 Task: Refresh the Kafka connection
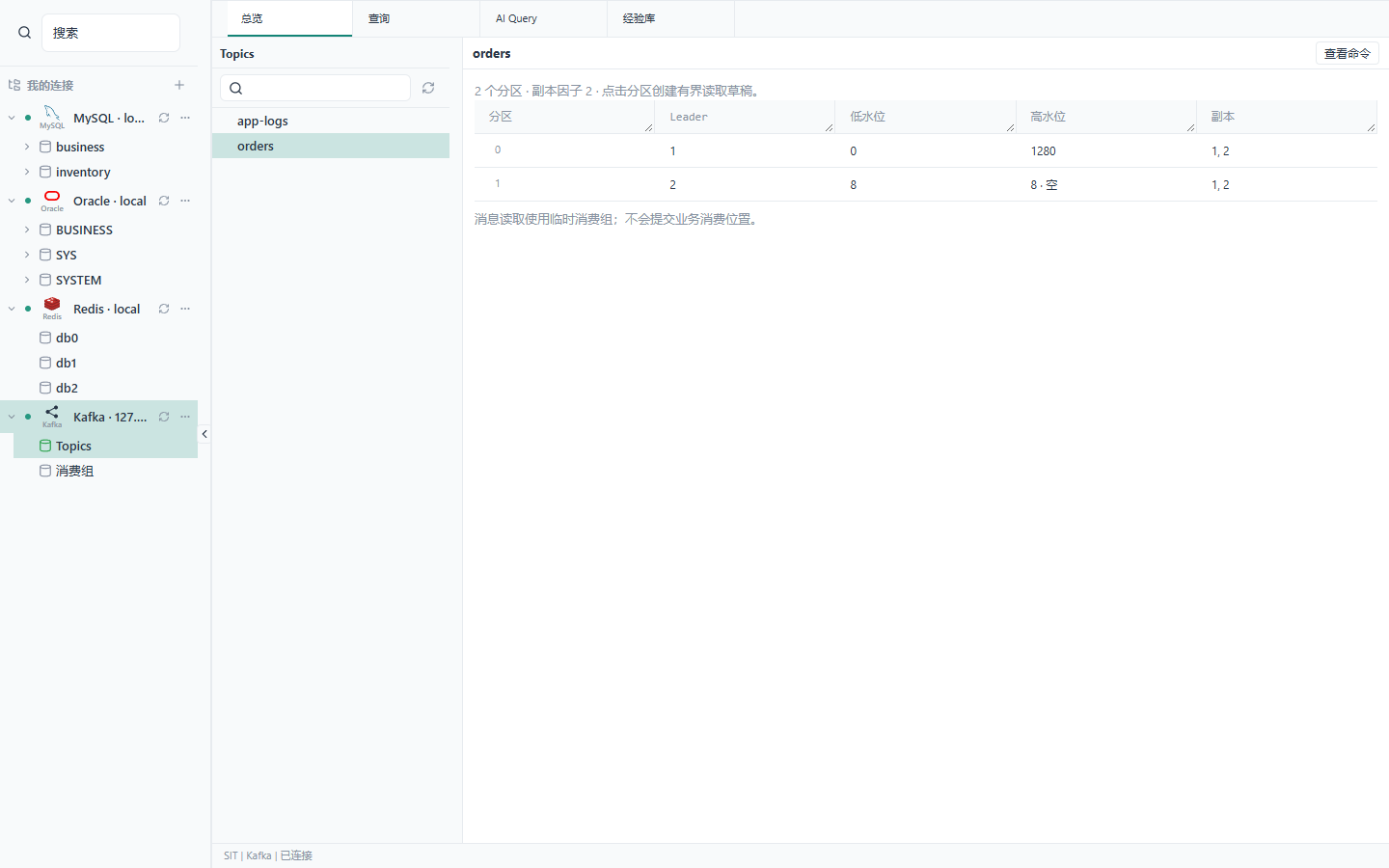click(x=164, y=417)
